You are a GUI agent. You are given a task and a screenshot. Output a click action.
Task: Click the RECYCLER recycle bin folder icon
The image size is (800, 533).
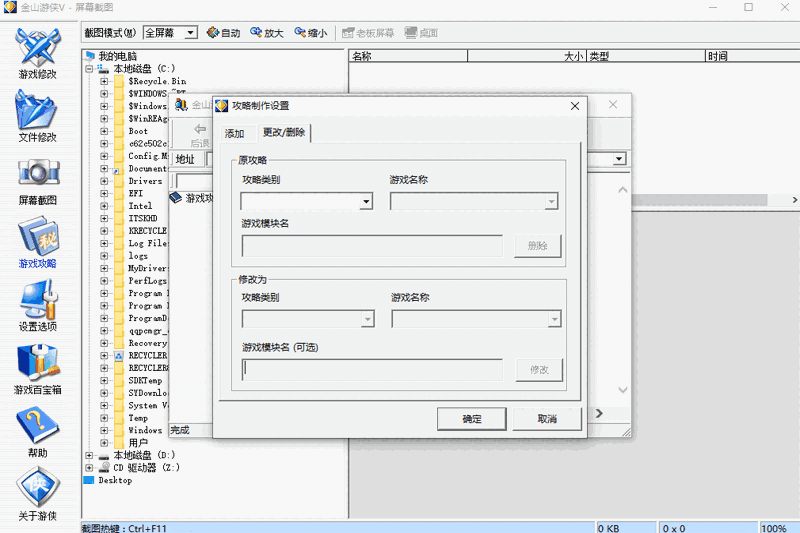click(119, 356)
